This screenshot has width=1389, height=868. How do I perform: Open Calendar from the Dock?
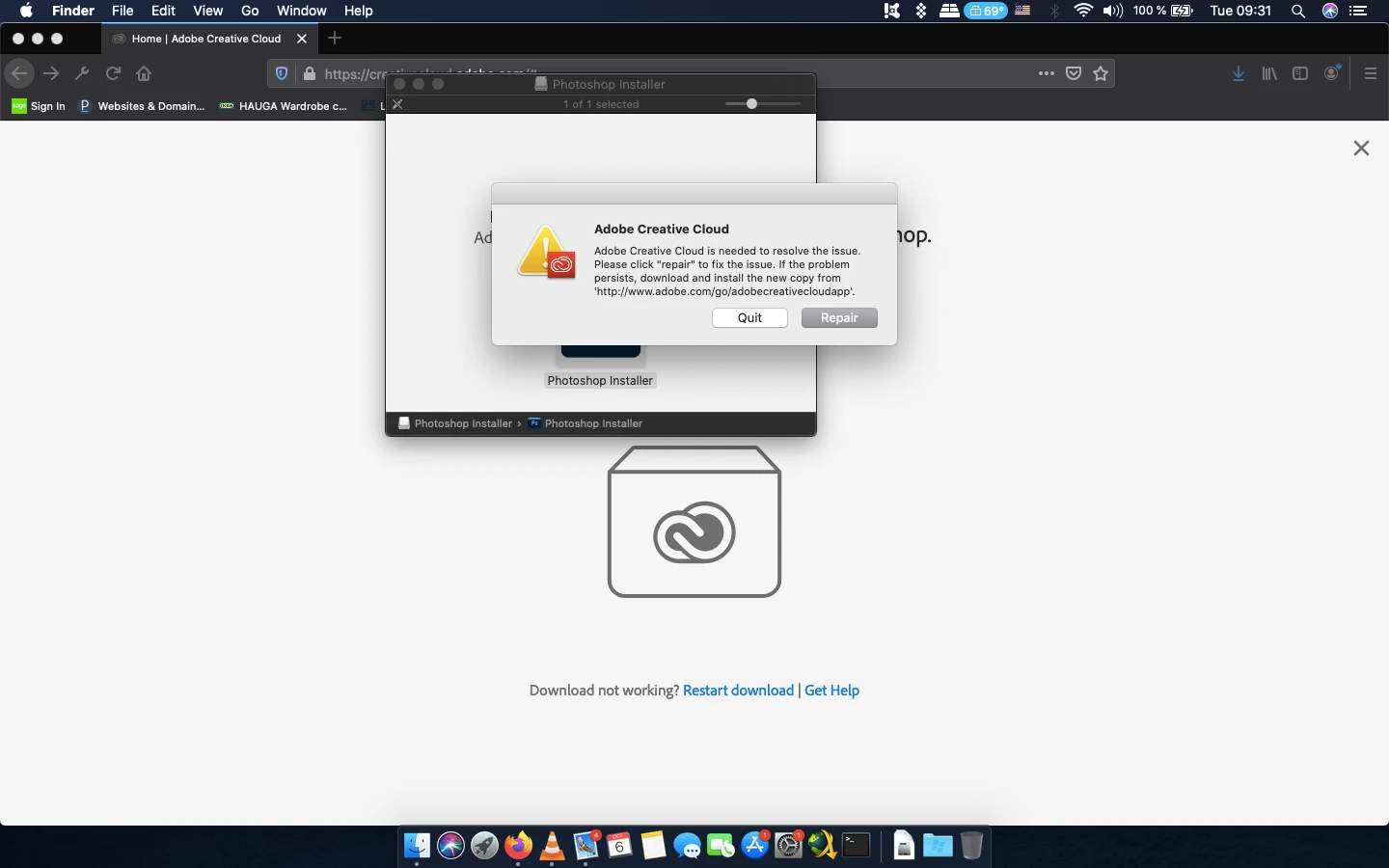click(619, 846)
